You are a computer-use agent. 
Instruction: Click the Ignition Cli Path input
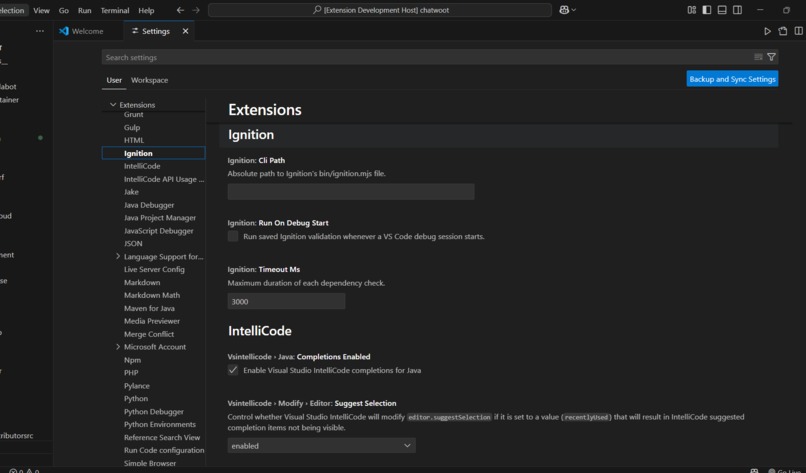pos(351,192)
